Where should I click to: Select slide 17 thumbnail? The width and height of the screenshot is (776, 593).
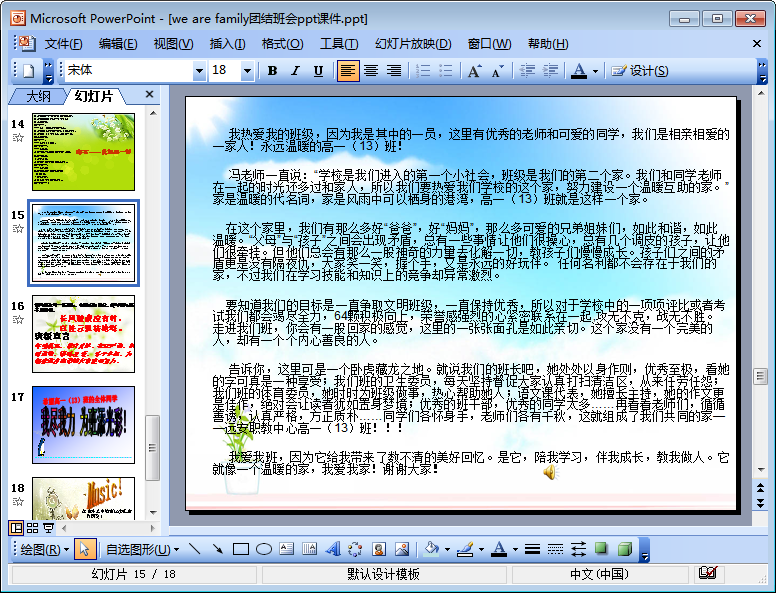tap(83, 425)
